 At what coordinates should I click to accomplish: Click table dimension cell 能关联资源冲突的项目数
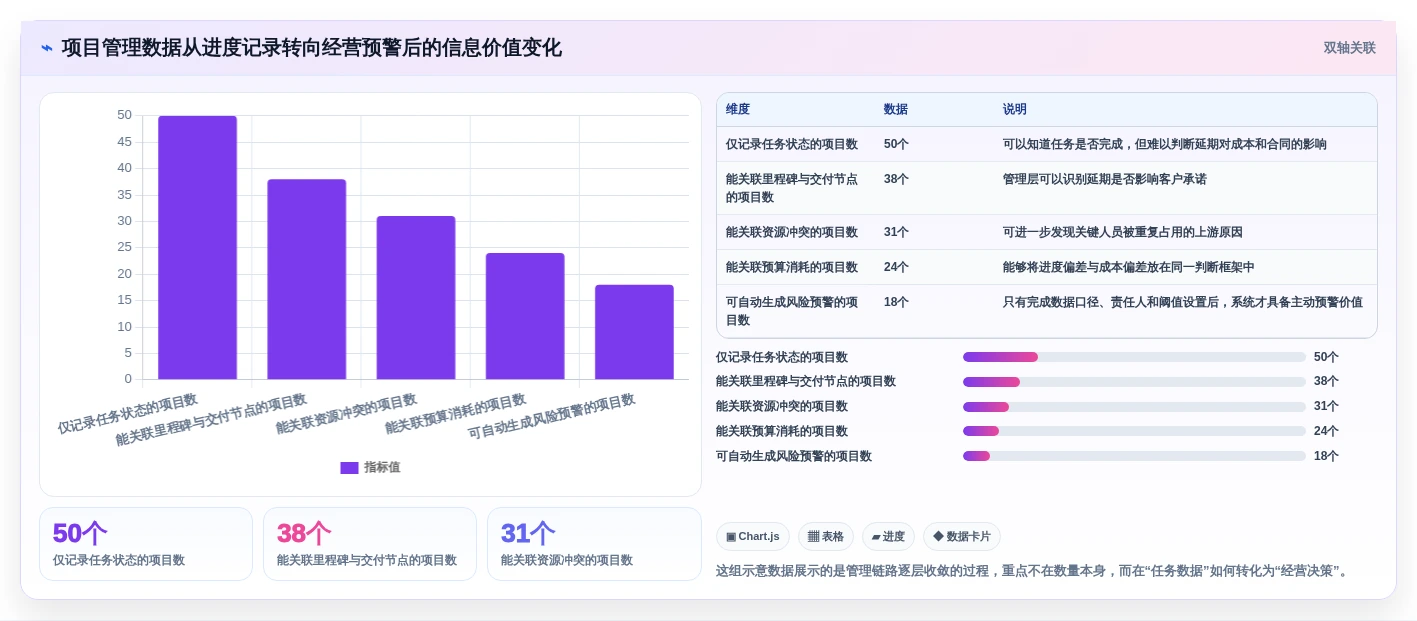coord(792,232)
